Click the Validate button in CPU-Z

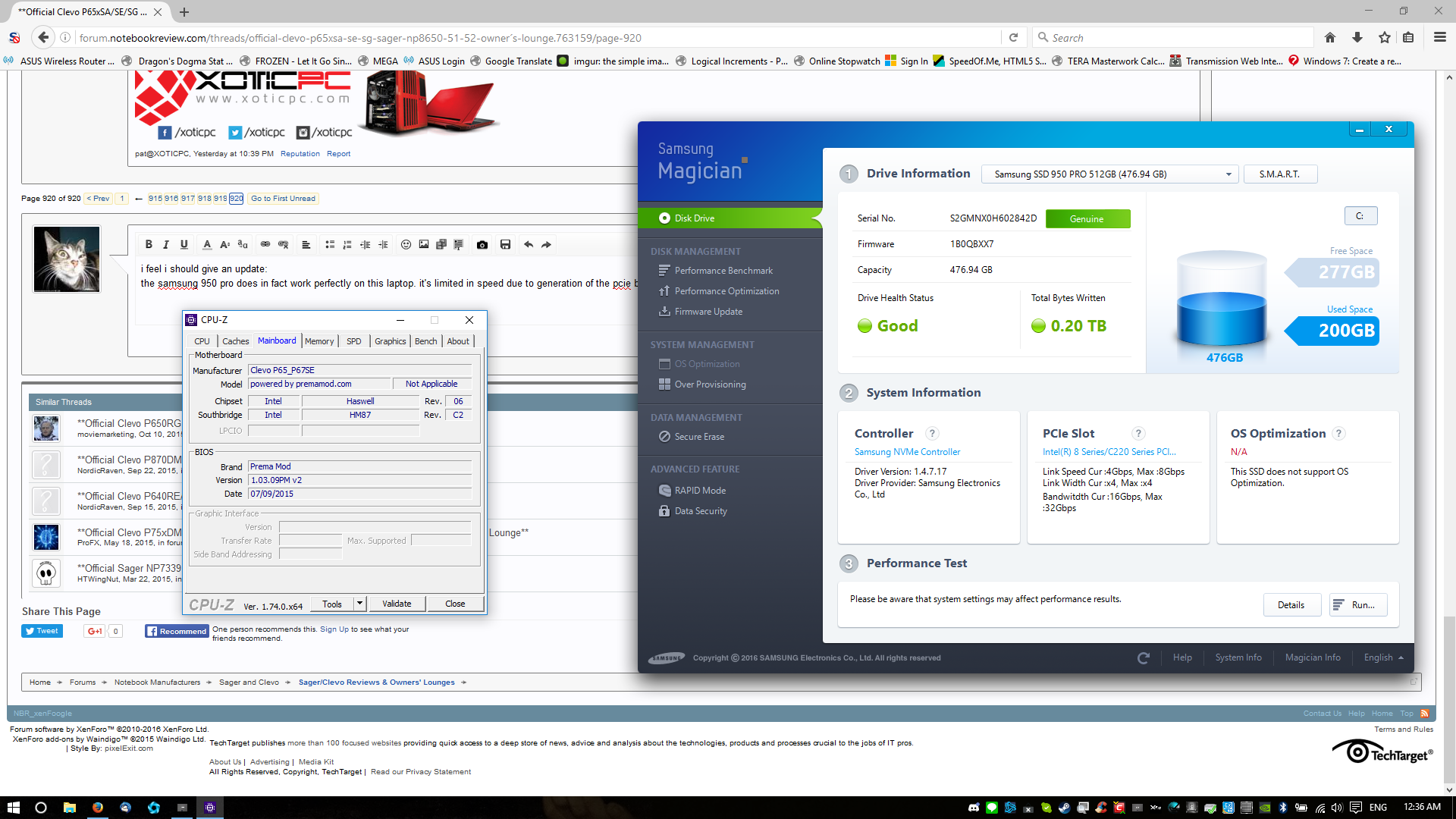pyautogui.click(x=397, y=604)
